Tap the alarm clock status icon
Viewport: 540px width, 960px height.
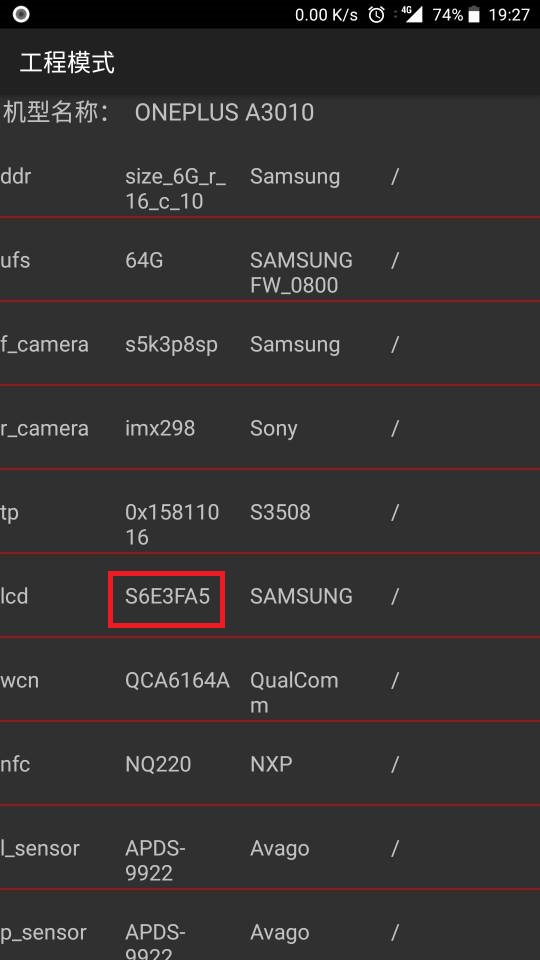tap(376, 15)
